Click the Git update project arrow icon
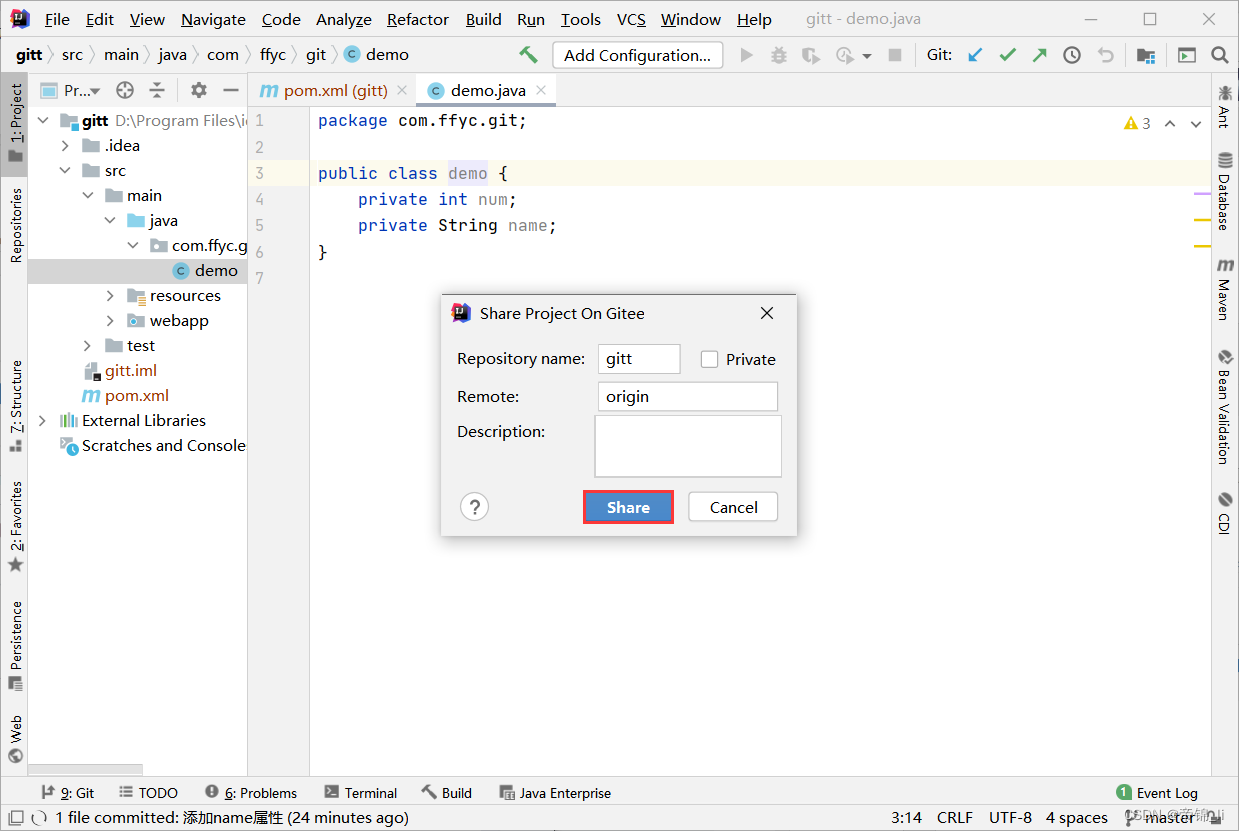The image size is (1239, 831). tap(975, 55)
